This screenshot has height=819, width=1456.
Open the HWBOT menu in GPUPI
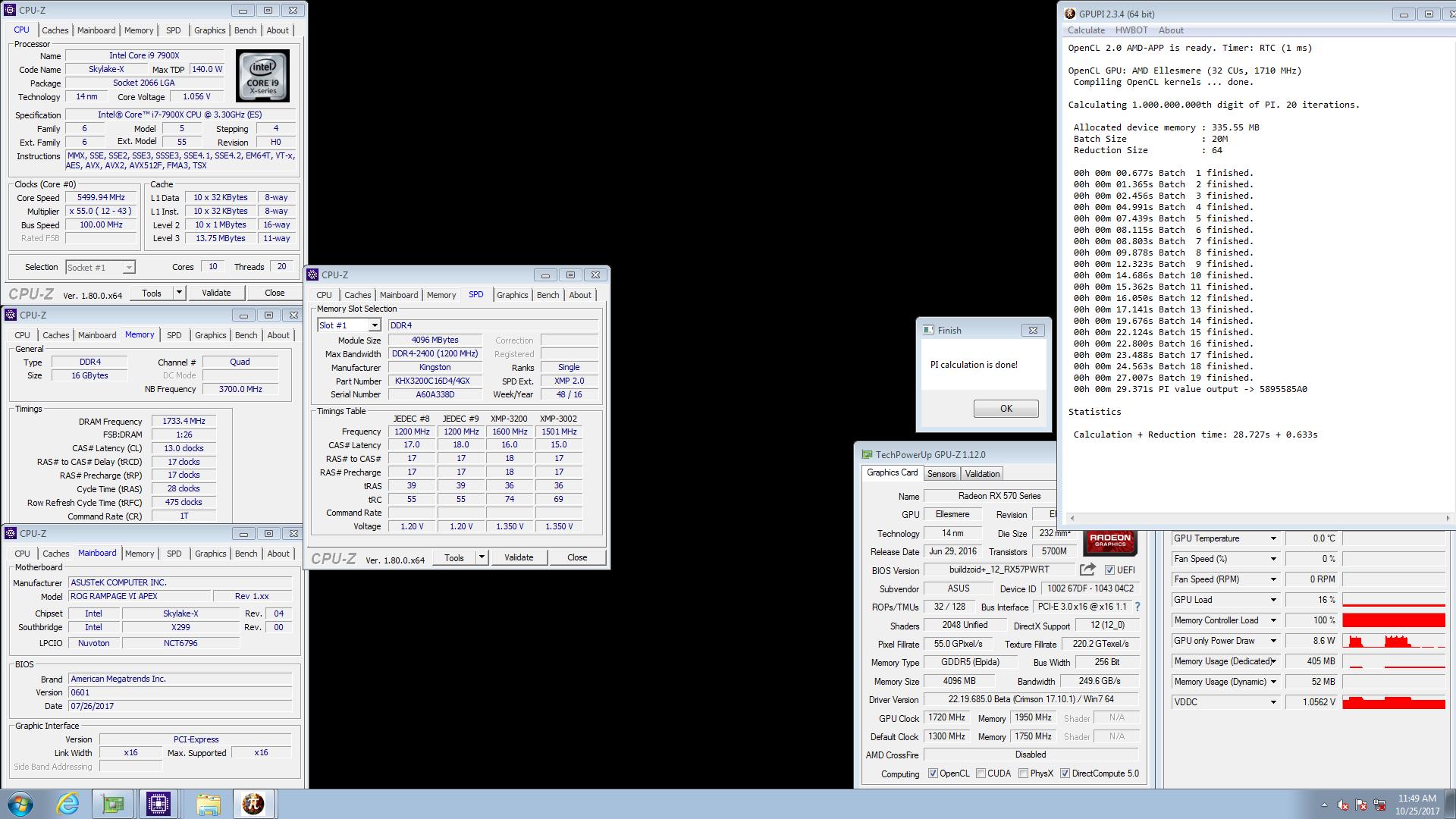(1131, 30)
